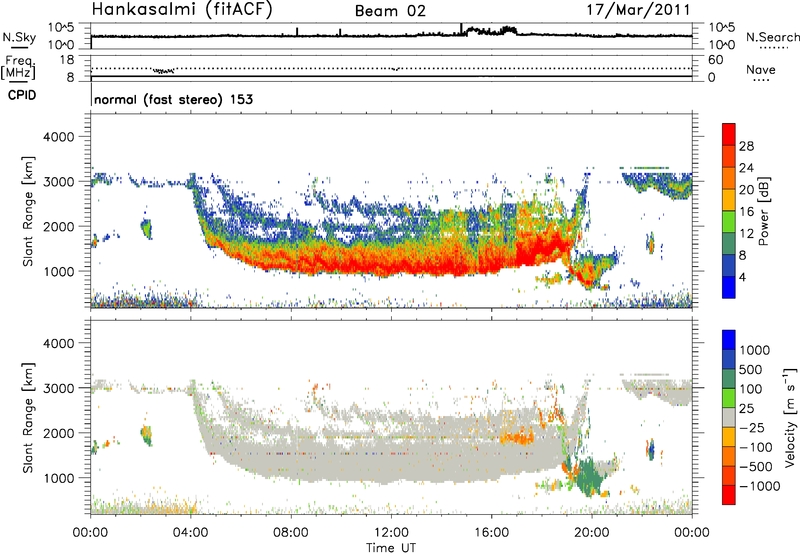Click the 'Beam 02' label
800x554 pixels.
390,11
